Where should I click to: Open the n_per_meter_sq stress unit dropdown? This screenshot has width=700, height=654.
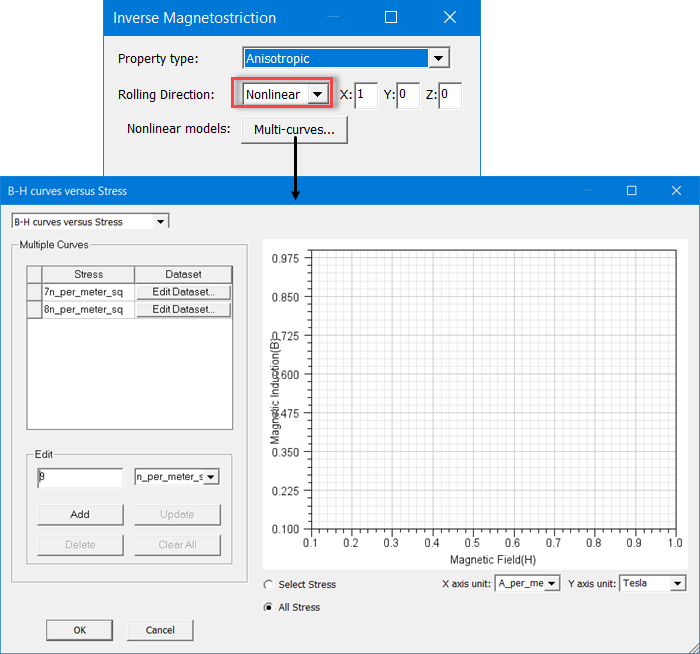click(x=177, y=477)
